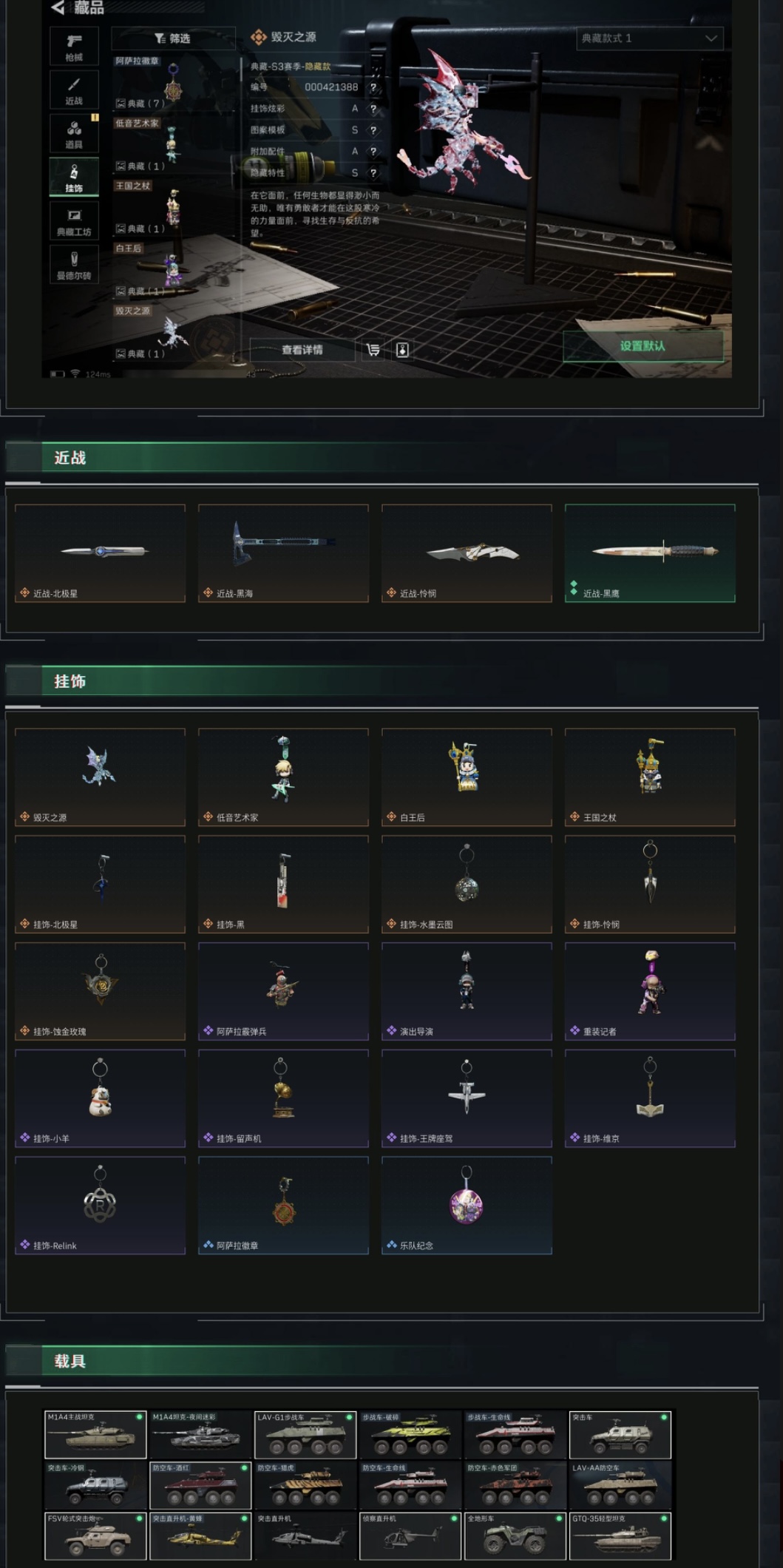Click the help icon beside 隐藏特性
The width and height of the screenshot is (783, 1568).
point(373,173)
